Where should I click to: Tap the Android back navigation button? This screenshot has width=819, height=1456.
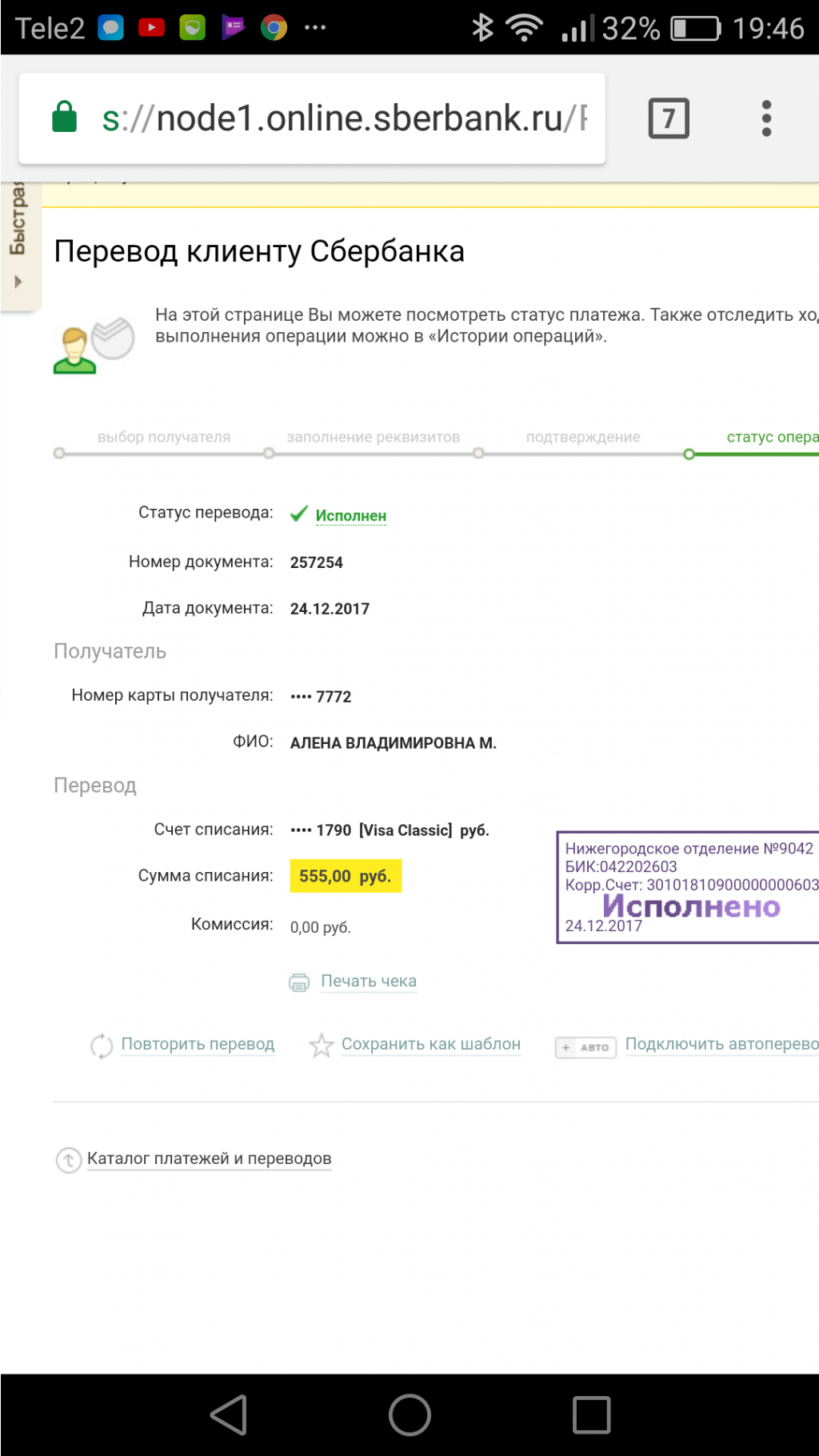(229, 1415)
